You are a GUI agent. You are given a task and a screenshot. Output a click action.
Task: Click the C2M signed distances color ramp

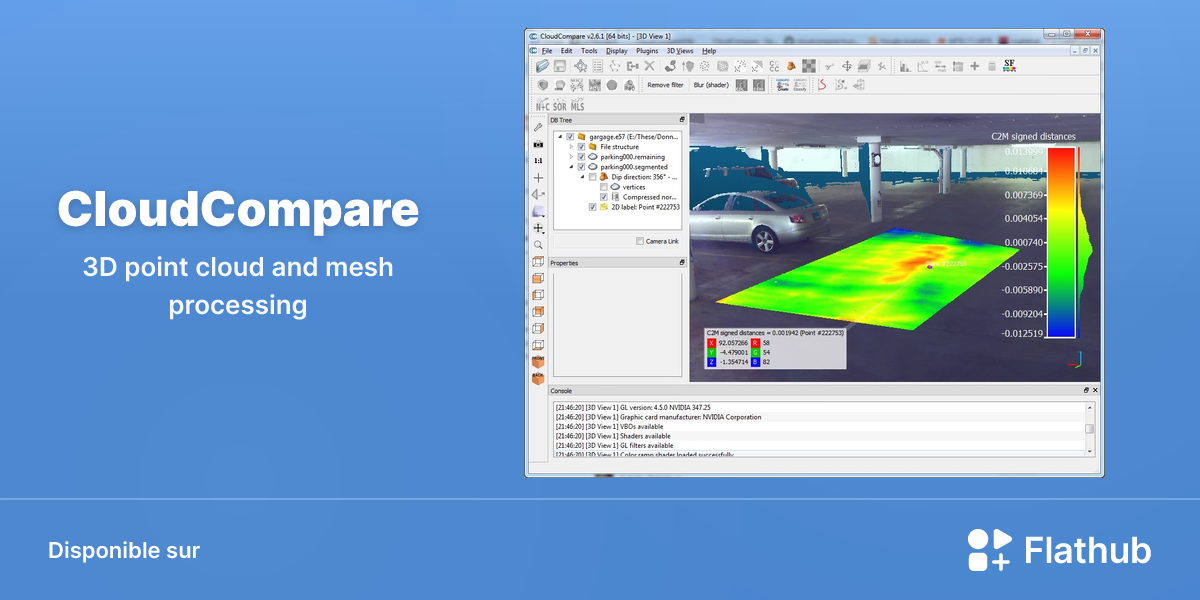1062,242
